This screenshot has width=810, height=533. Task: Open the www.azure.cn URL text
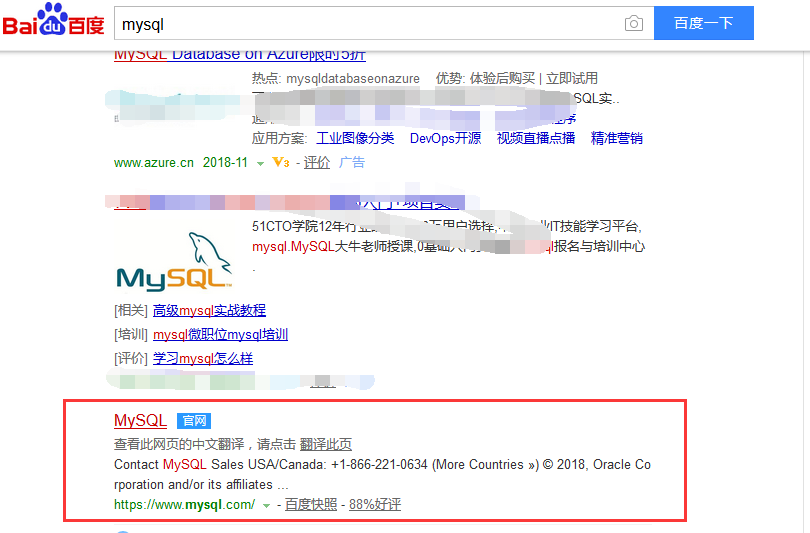(153, 162)
